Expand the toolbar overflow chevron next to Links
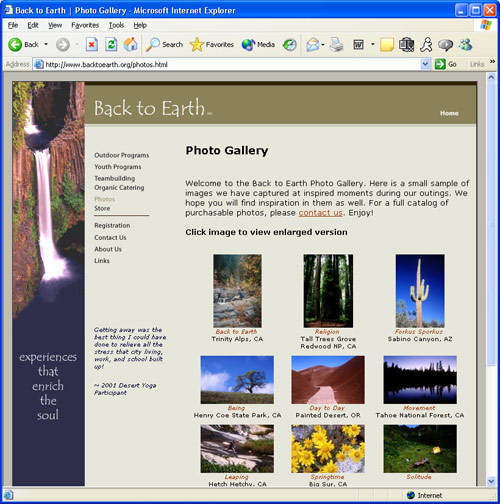This screenshot has width=500, height=504. tap(492, 62)
